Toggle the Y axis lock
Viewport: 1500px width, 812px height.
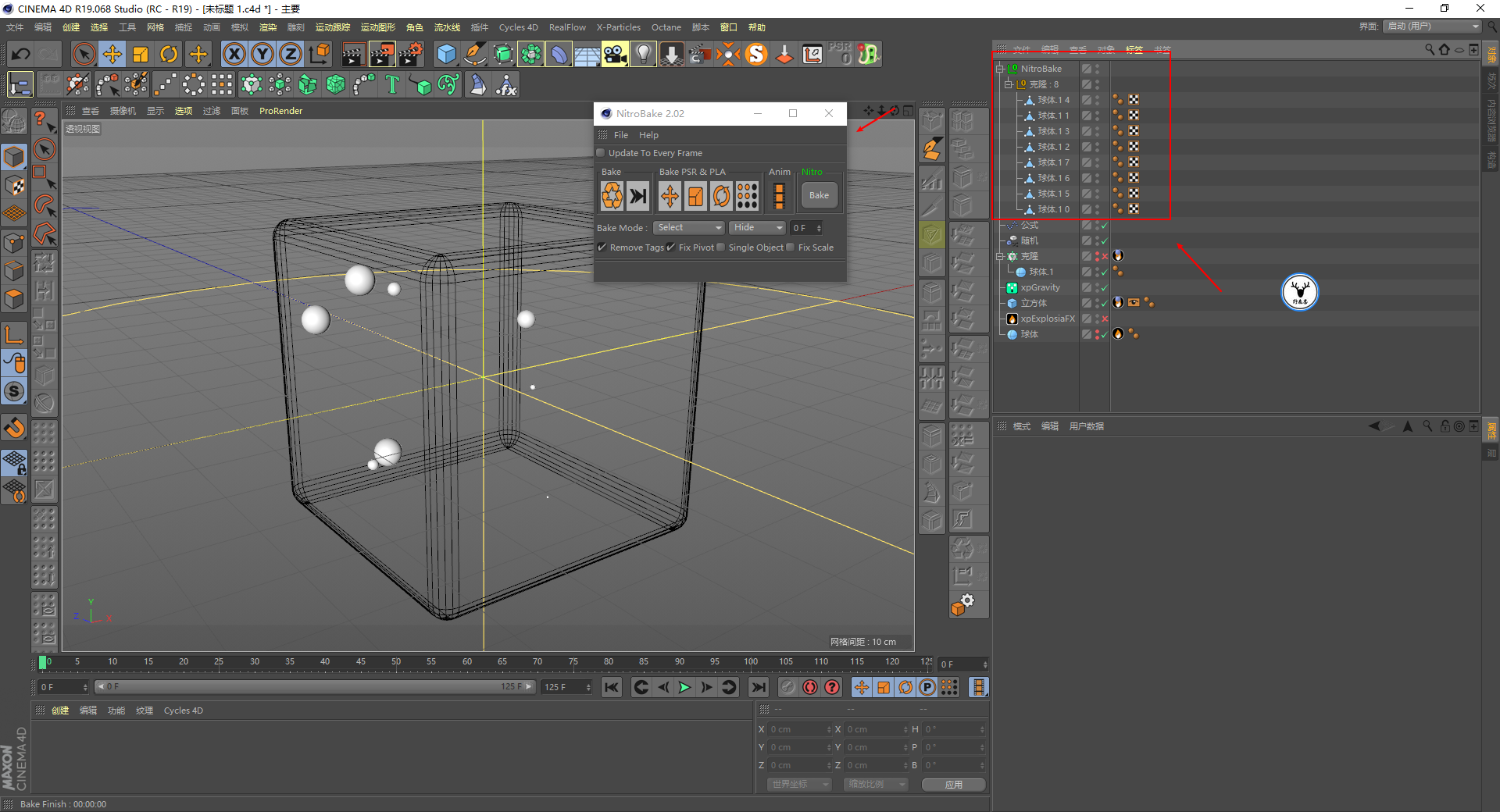point(262,54)
